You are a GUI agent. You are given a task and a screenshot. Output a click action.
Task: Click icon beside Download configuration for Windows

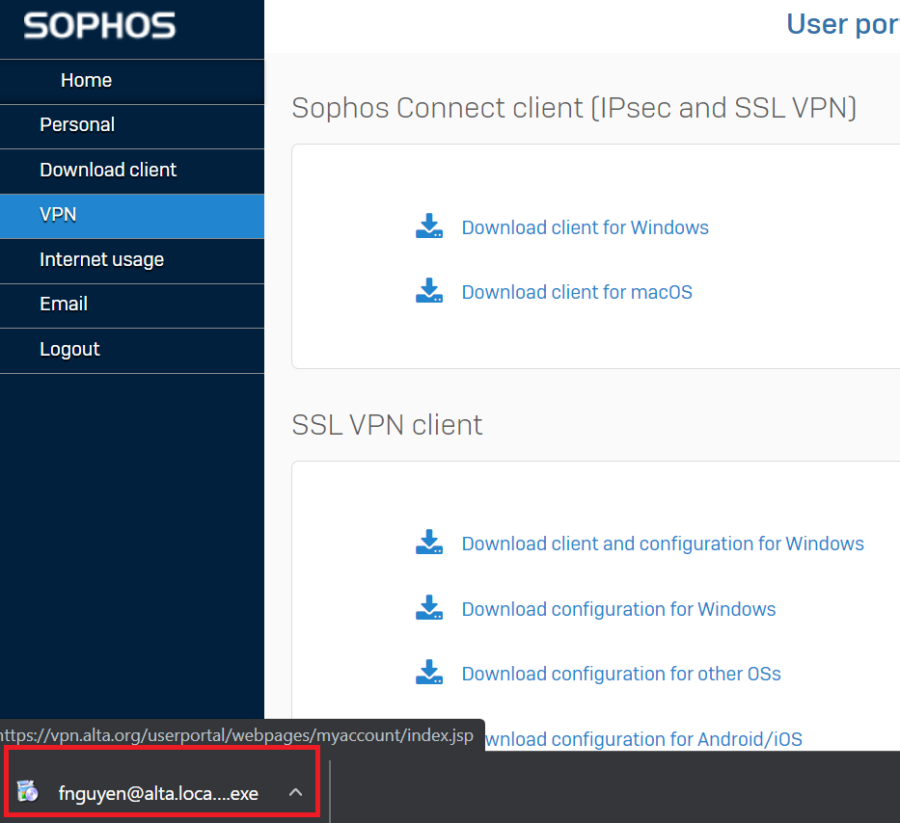tap(429, 607)
